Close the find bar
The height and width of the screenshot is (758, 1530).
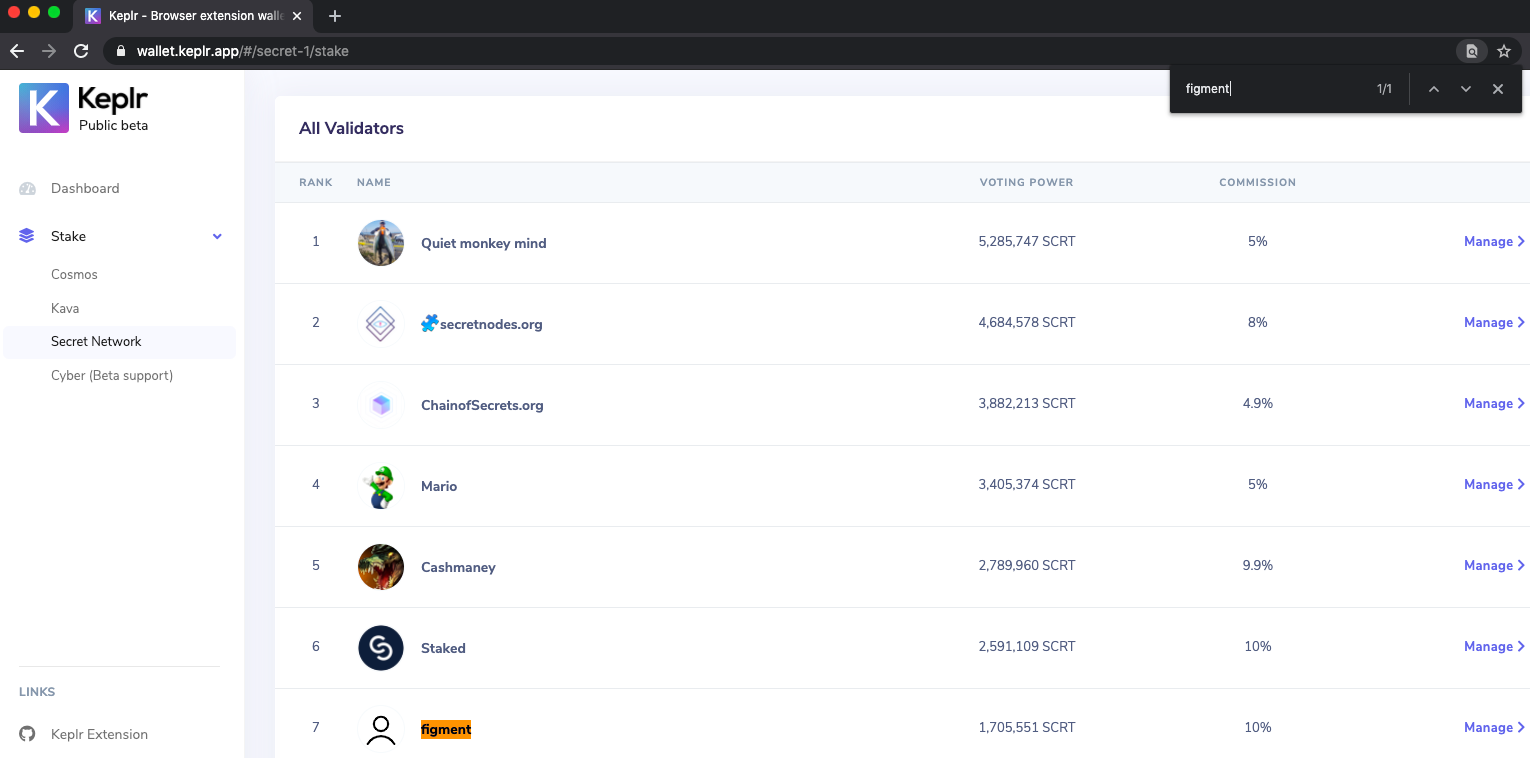point(1498,89)
